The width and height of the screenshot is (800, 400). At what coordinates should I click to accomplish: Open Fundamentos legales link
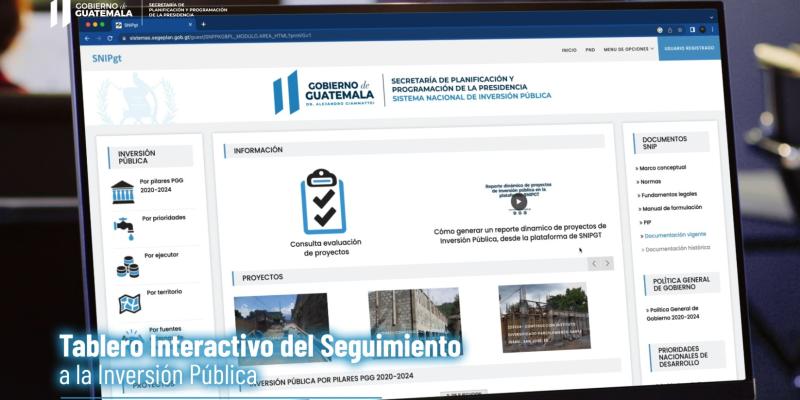click(668, 194)
